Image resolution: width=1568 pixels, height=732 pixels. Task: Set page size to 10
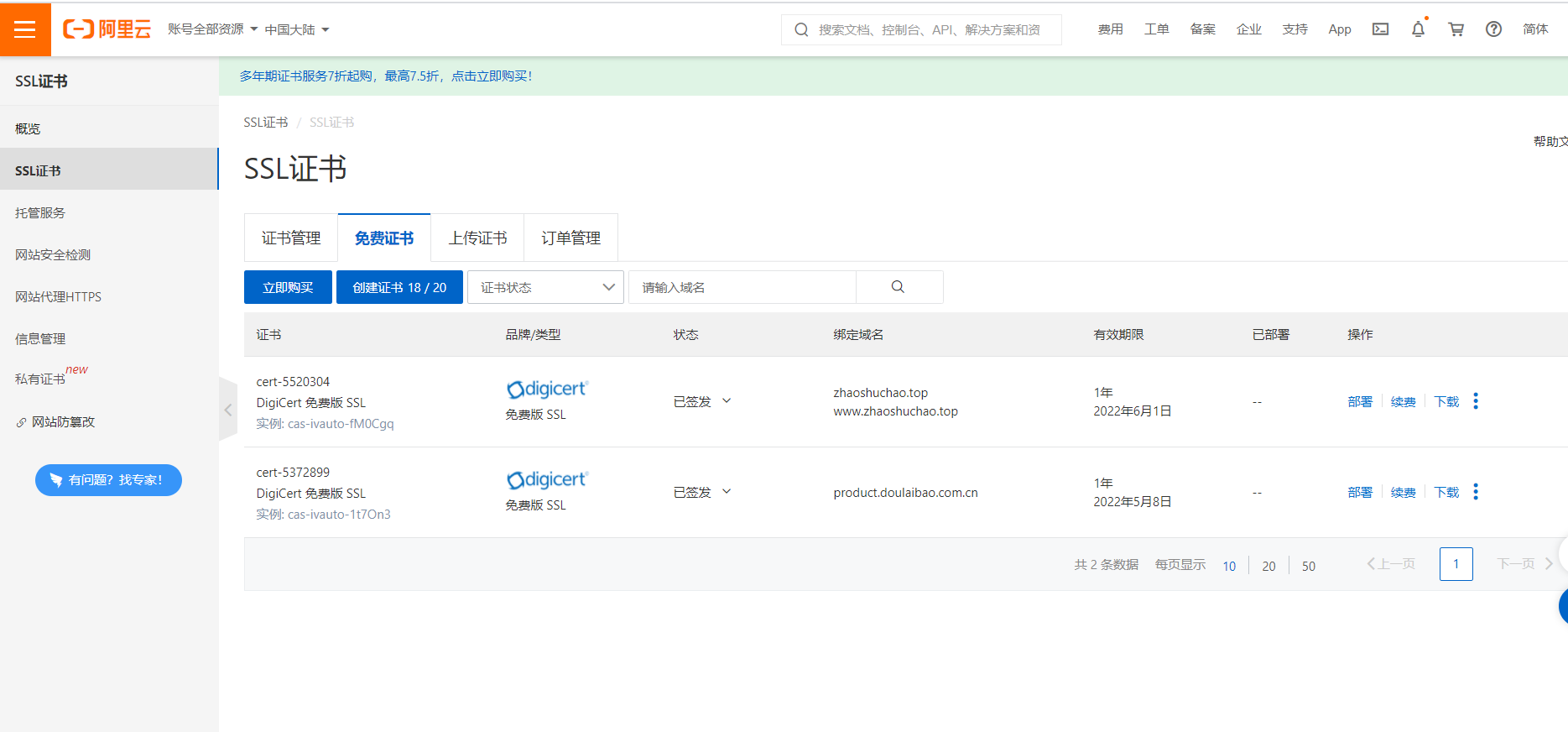1229,566
